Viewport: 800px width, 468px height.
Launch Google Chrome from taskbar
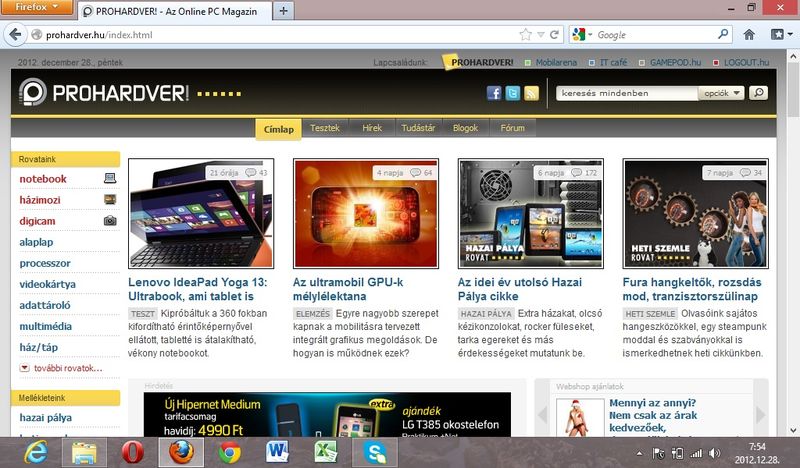pyautogui.click(x=230, y=452)
